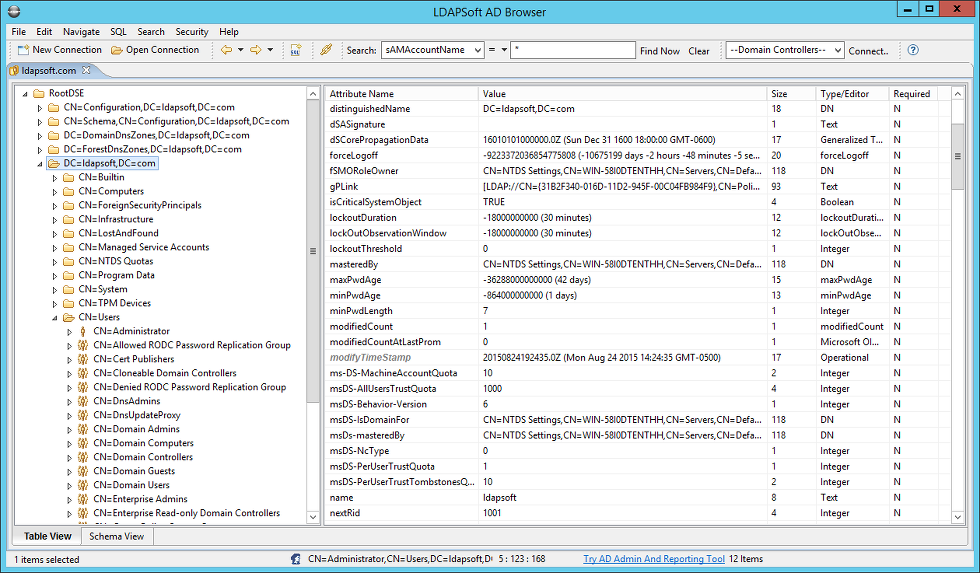Image resolution: width=980 pixels, height=573 pixels.
Task: Click the Domain Guests group icon
Action: click(82, 471)
